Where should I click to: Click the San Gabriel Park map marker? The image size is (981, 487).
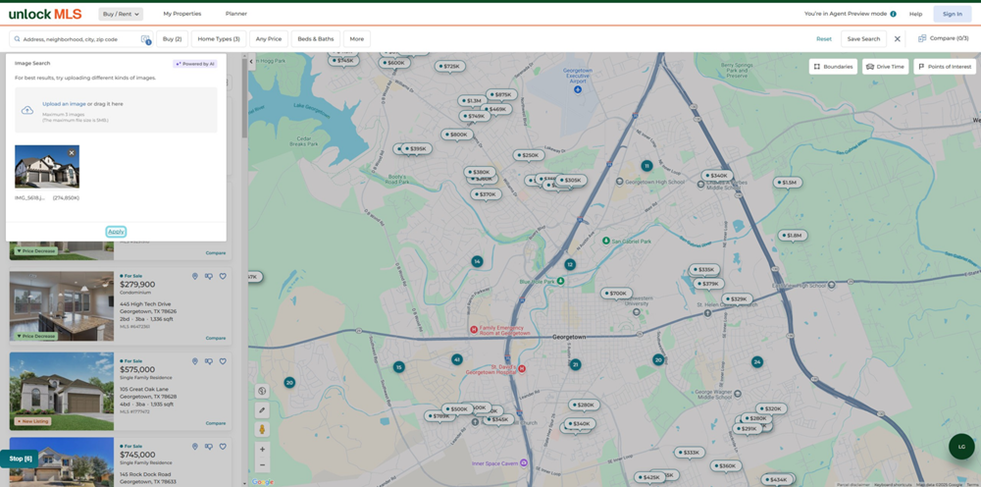pyautogui.click(x=606, y=240)
